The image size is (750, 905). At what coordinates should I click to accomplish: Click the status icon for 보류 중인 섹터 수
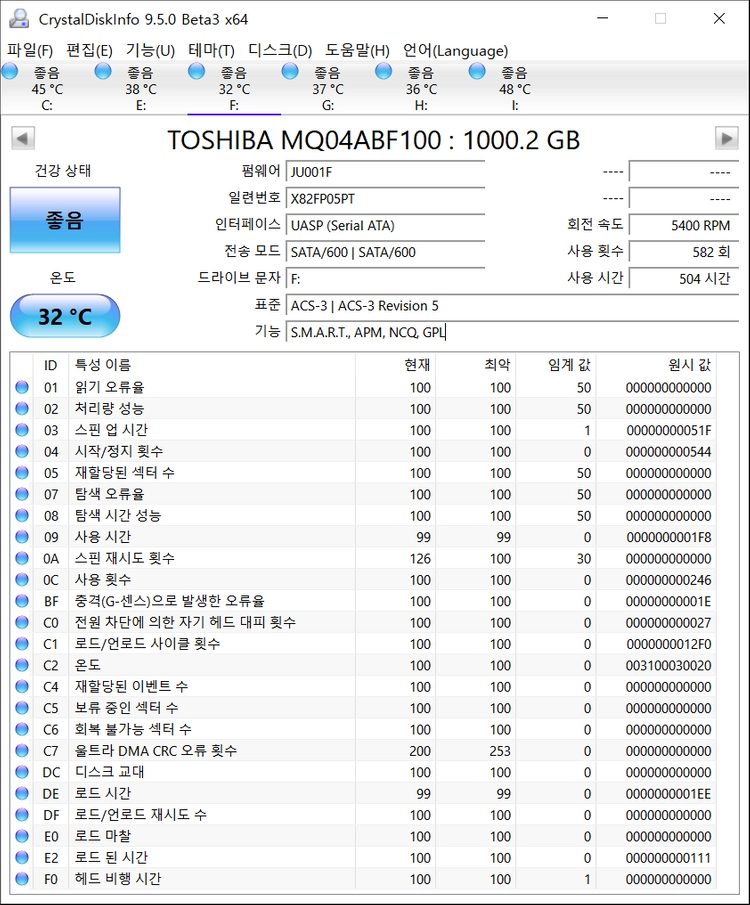click(22, 708)
